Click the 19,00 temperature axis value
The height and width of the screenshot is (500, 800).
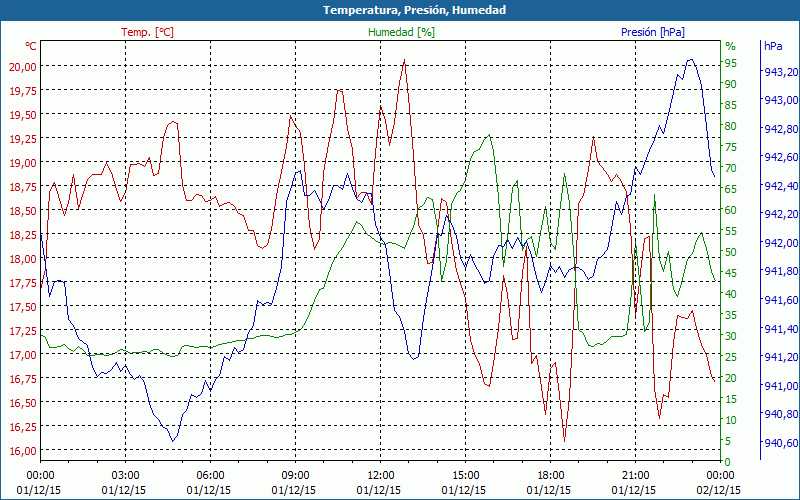coord(23,162)
